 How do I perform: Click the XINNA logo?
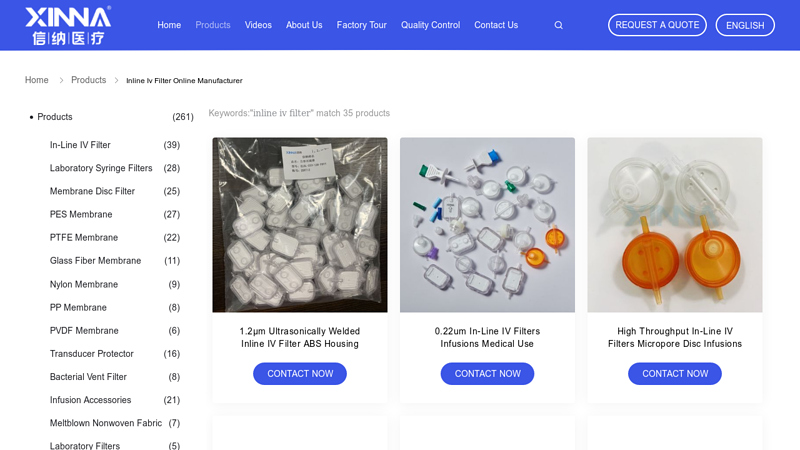coord(68,25)
